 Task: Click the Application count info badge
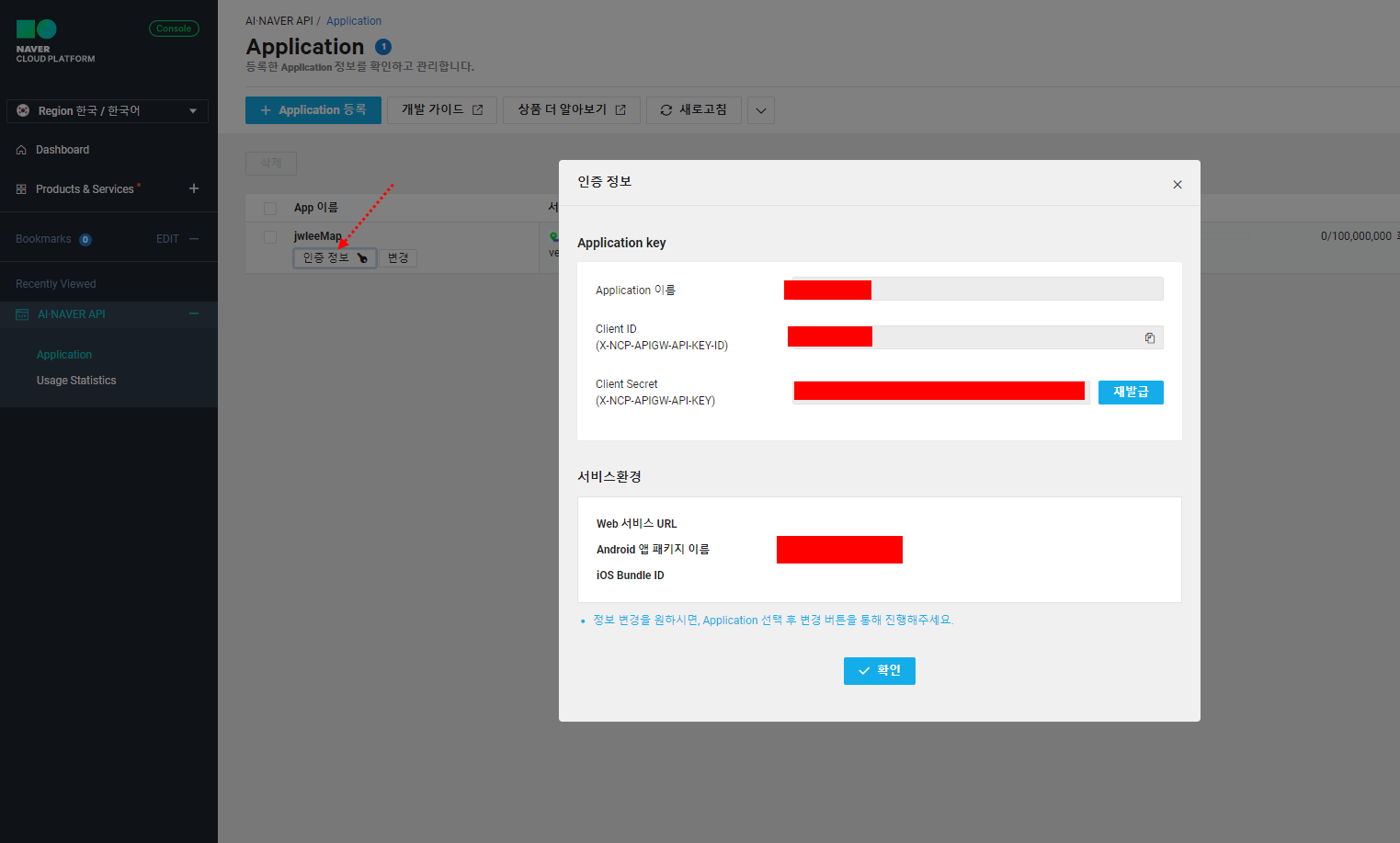[x=383, y=47]
